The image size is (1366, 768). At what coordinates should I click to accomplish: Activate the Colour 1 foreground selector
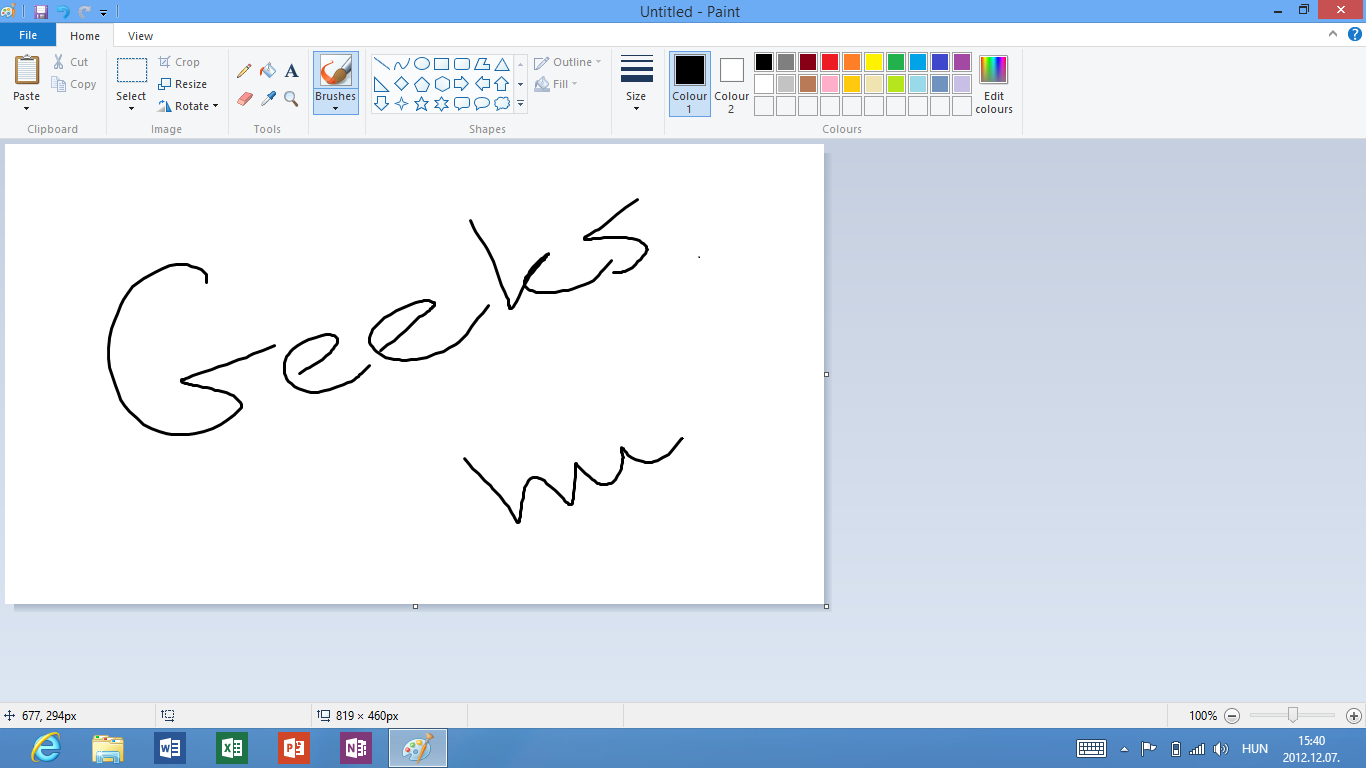[689, 82]
